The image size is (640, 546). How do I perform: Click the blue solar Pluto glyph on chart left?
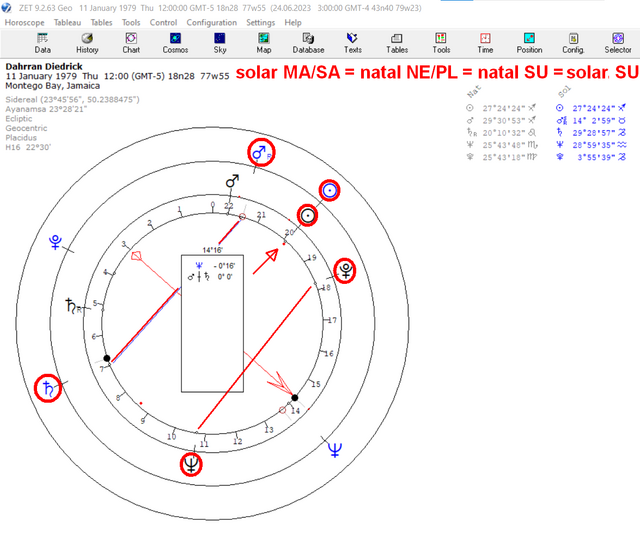(x=55, y=242)
